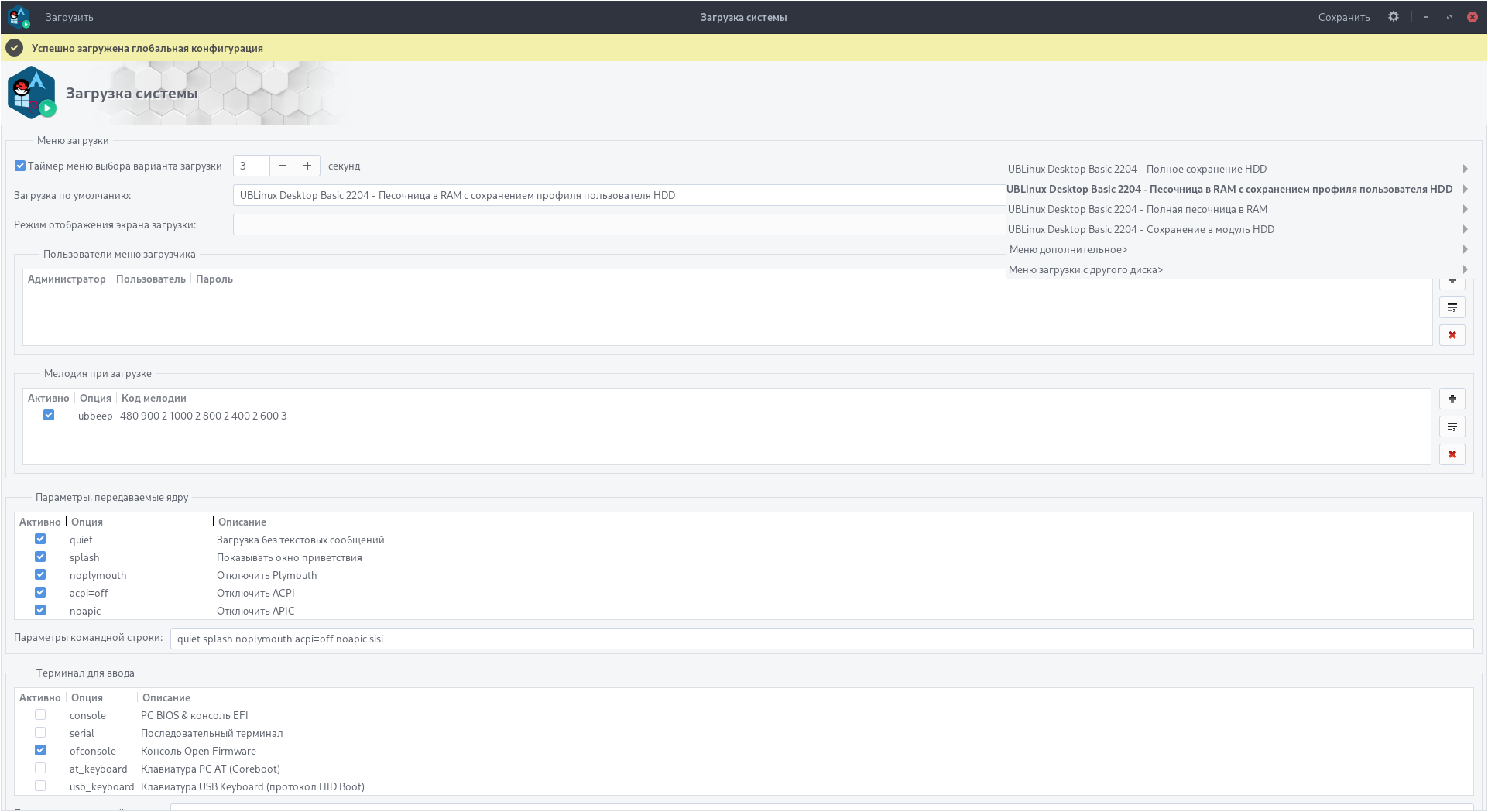The width and height of the screenshot is (1488, 812).
Task: Select the 'ubbeep' melody option name
Action: point(95,416)
